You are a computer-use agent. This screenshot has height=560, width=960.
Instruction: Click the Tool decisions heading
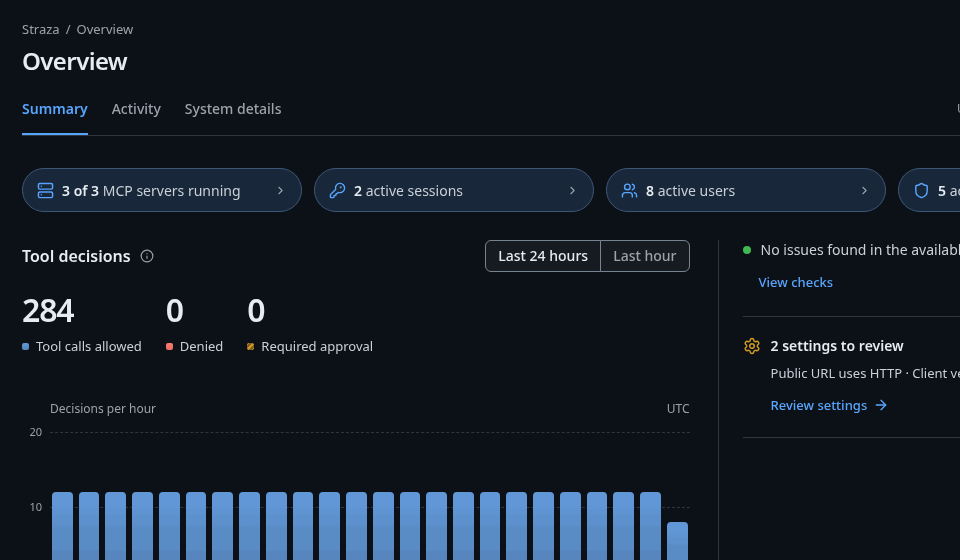[x=76, y=256]
